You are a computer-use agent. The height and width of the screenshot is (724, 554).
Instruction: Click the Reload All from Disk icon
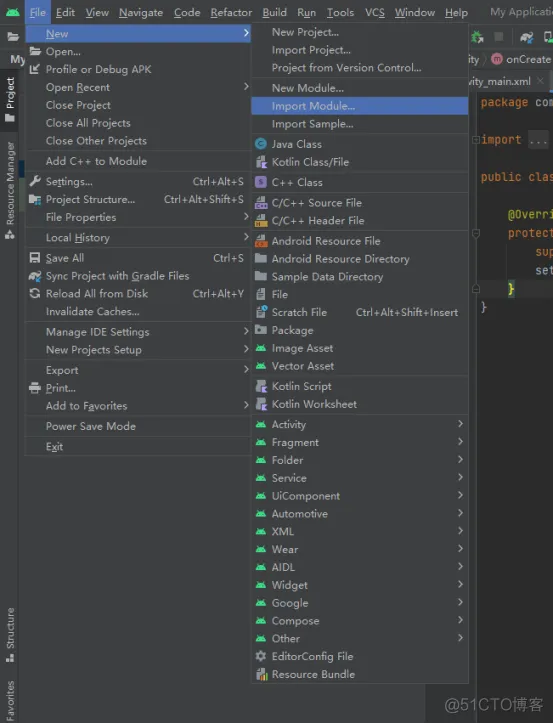[35, 294]
